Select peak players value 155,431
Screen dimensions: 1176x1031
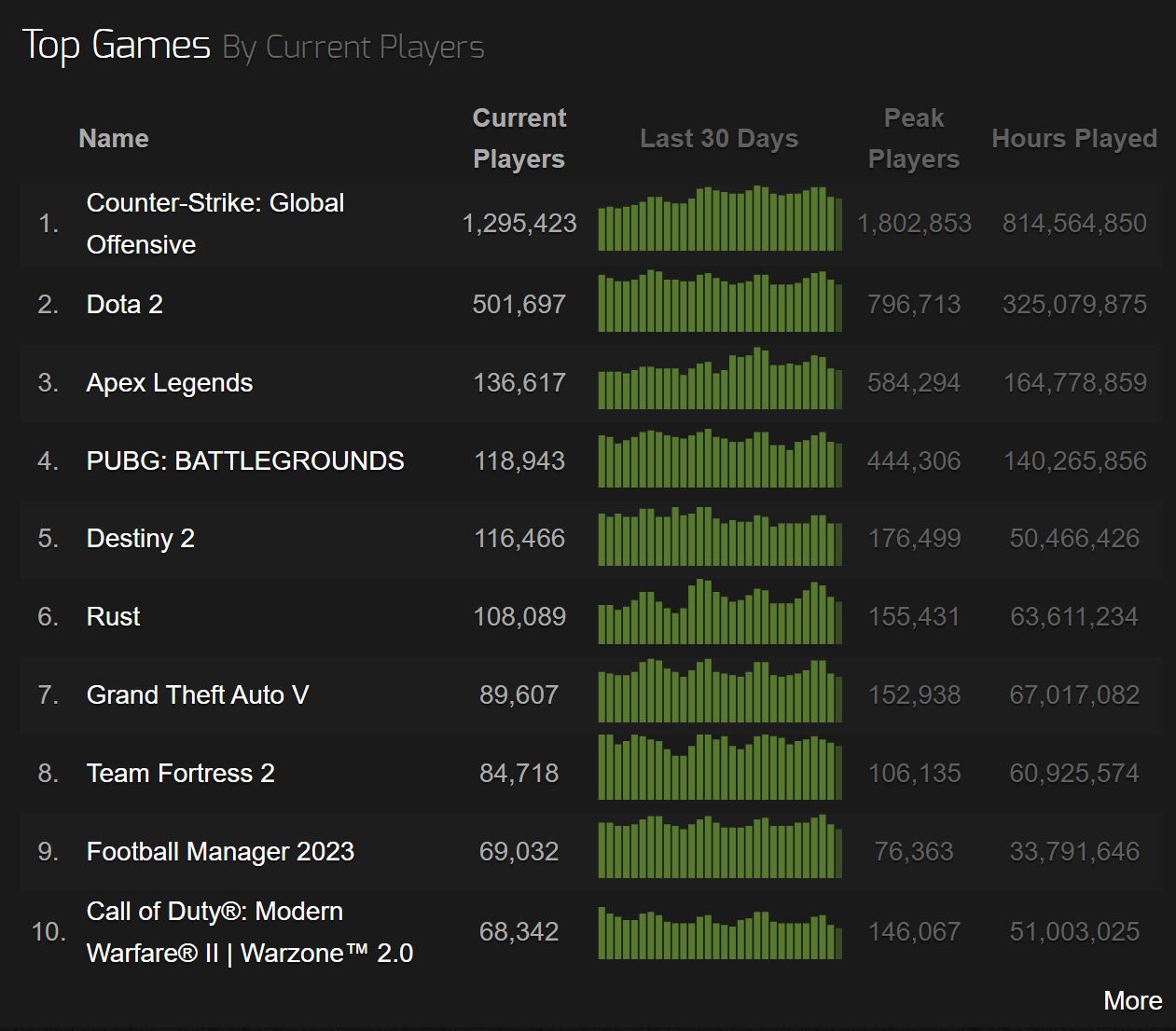pyautogui.click(x=914, y=616)
